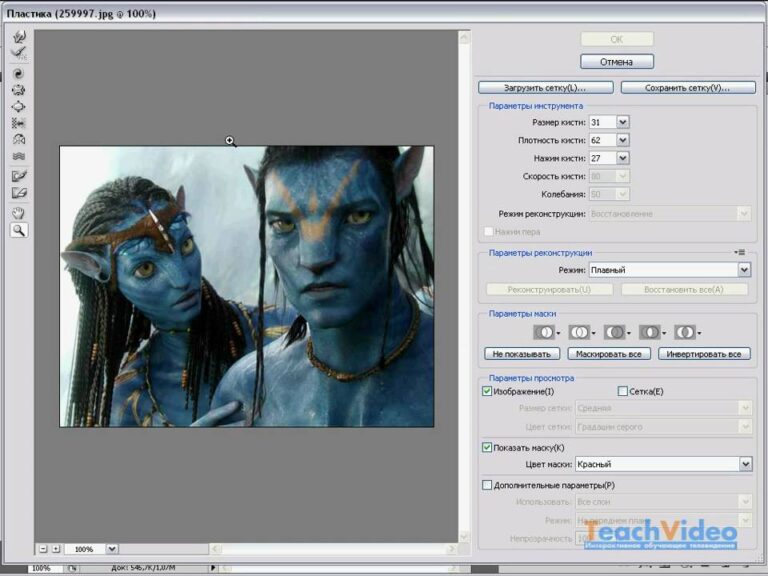
Task: Toggle the Показать маску(K) checkbox
Action: (487, 447)
